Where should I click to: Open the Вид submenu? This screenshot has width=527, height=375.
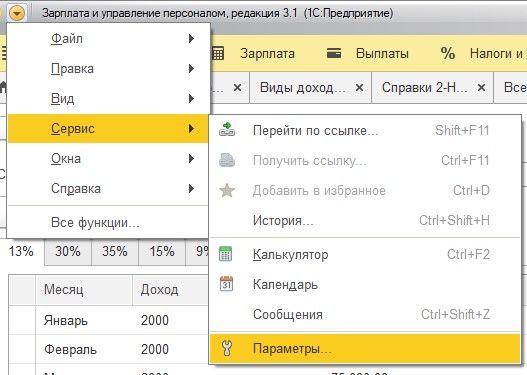[x=108, y=98]
